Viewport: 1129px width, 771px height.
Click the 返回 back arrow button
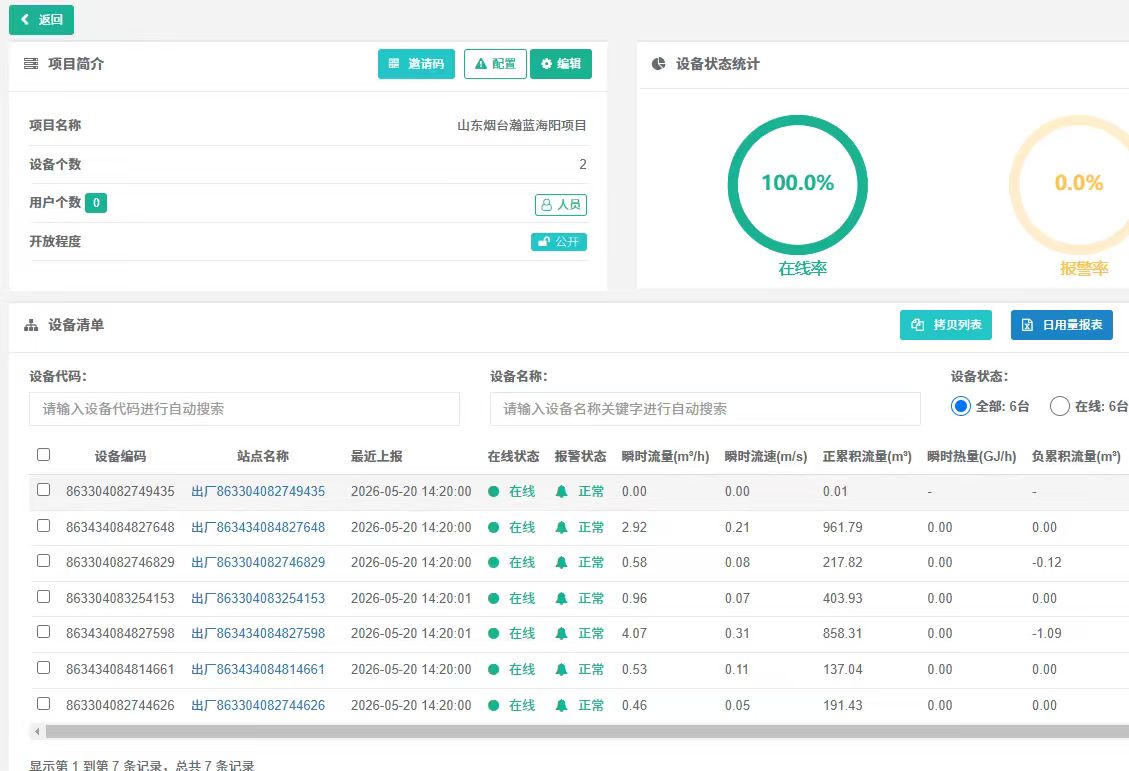(x=41, y=19)
